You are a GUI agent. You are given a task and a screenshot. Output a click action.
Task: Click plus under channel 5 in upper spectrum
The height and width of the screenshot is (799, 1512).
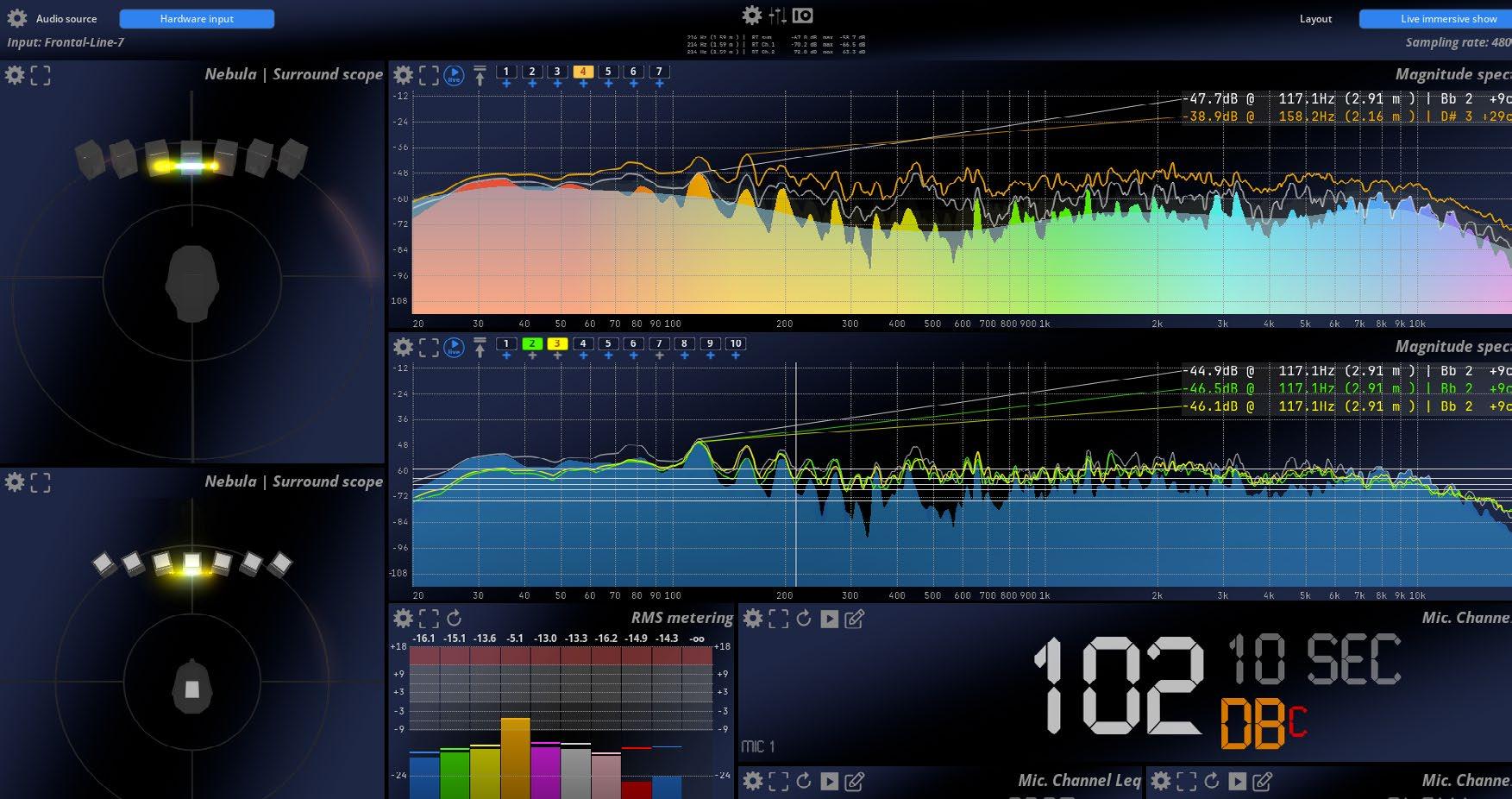[608, 84]
